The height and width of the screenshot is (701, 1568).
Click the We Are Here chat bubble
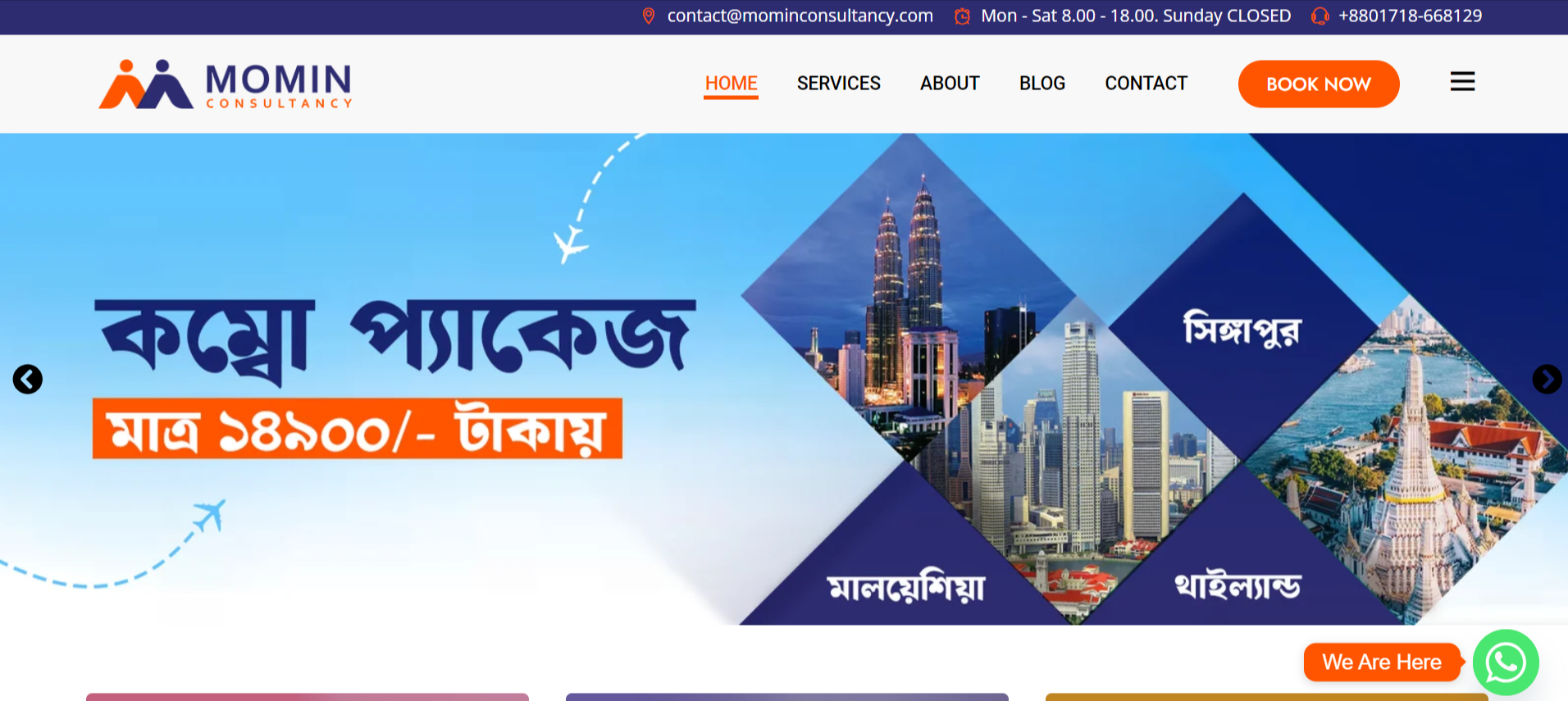(x=1382, y=662)
